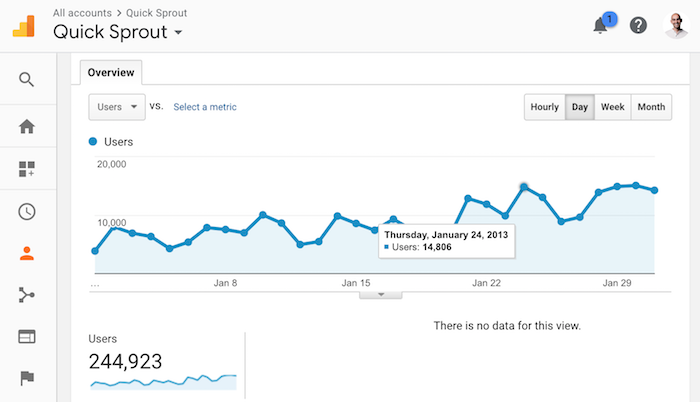Click the Google Analytics logo
The width and height of the screenshot is (700, 402).
24,26
